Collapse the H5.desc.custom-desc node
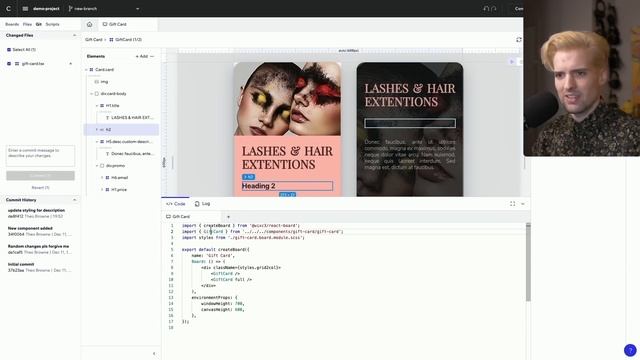 pyautogui.click(x=97, y=142)
